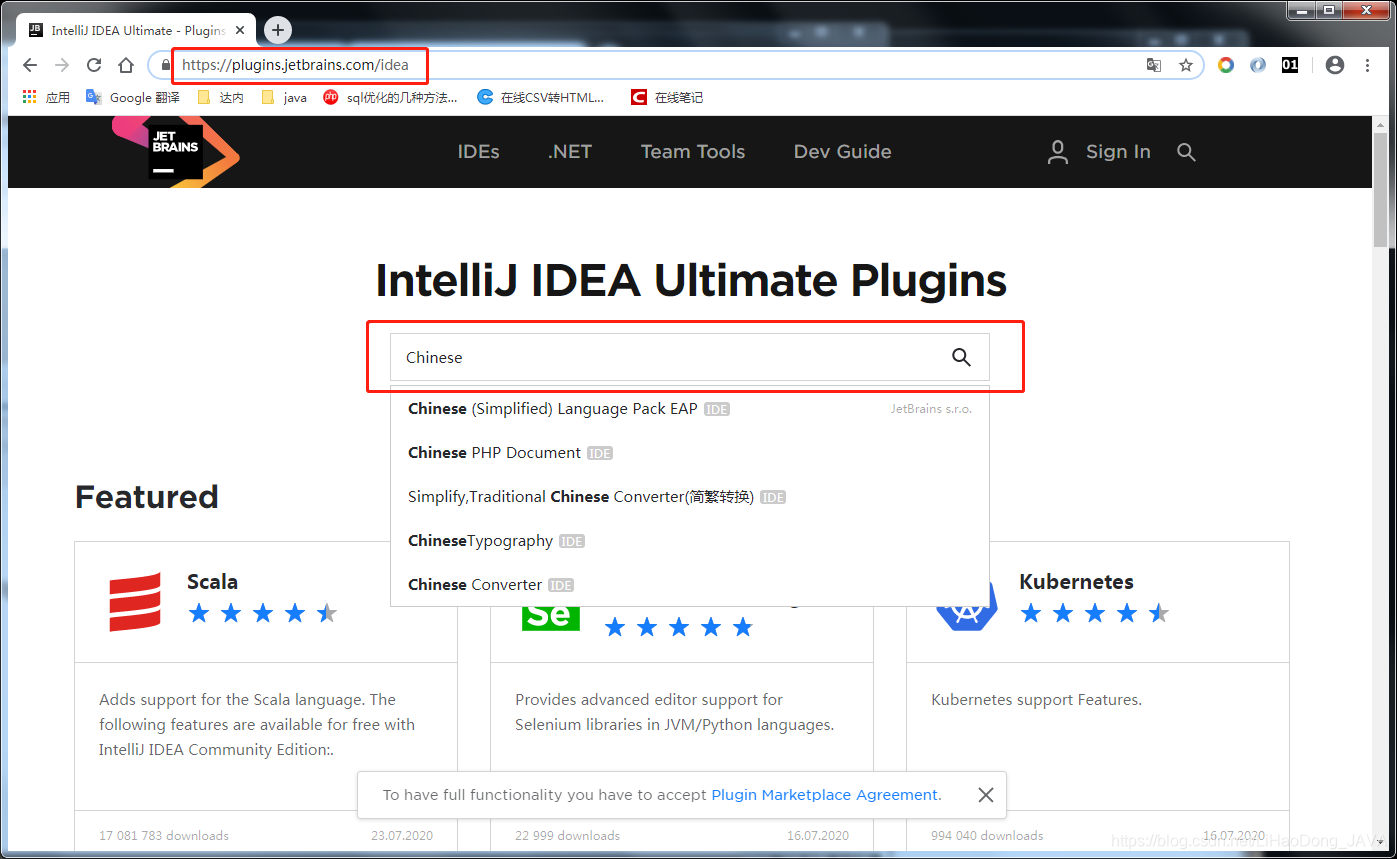Click the Selenium plugin logo
1397x859 pixels.
pyautogui.click(x=550, y=618)
